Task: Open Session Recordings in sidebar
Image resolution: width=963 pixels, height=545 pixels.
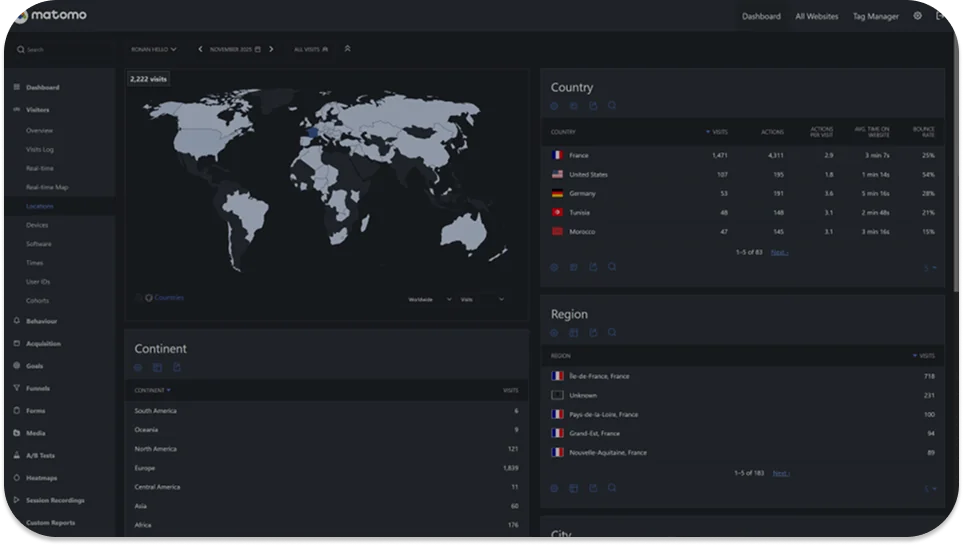Action: click(x=55, y=500)
